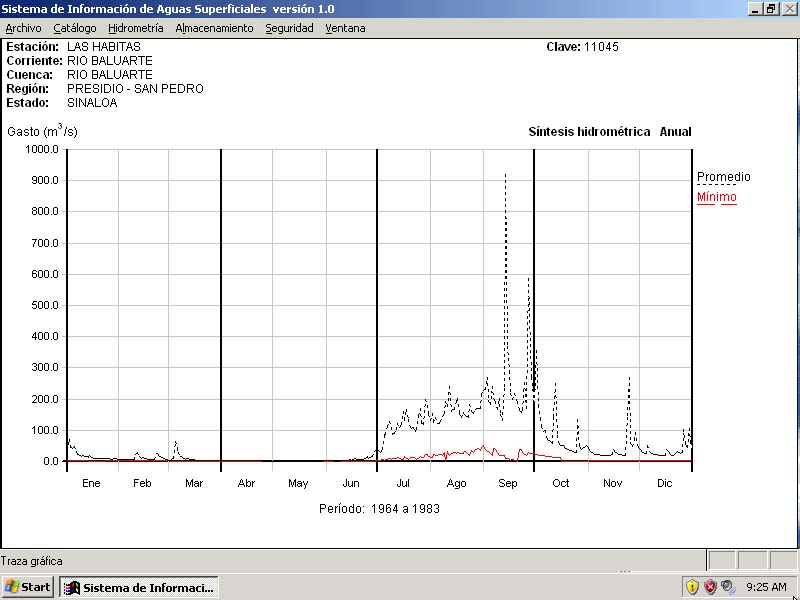
Task: Open the Almacenamiento menu
Action: (214, 28)
